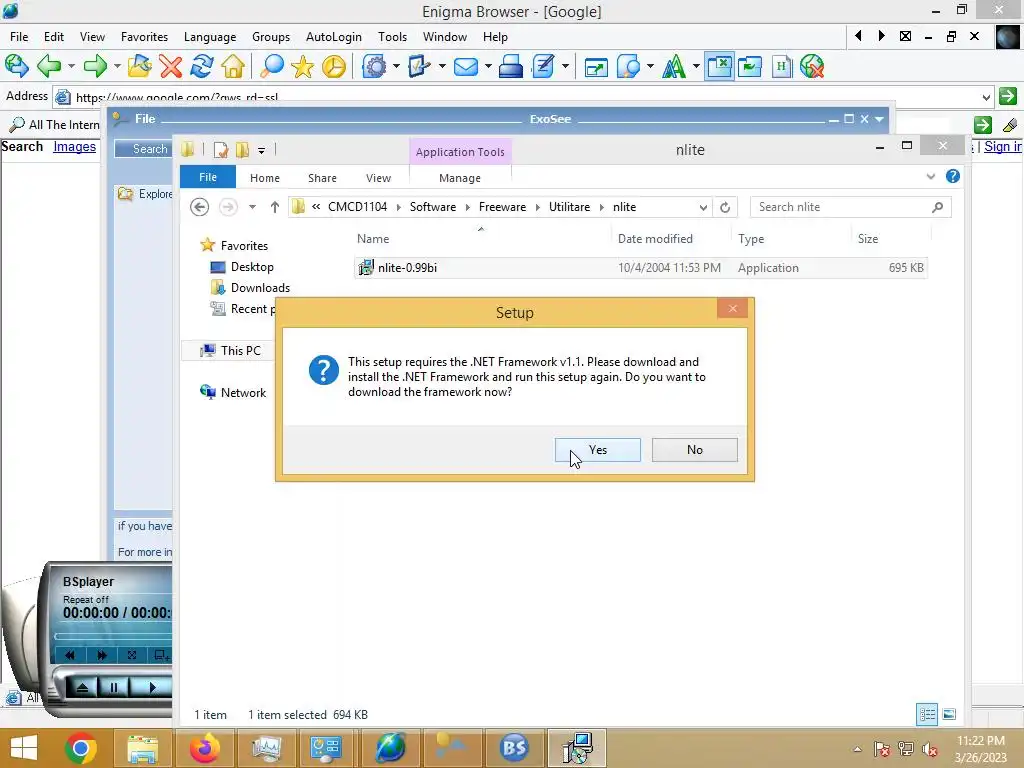This screenshot has height=768, width=1024.
Task: Click the Mail envelope icon
Action: coord(466,66)
